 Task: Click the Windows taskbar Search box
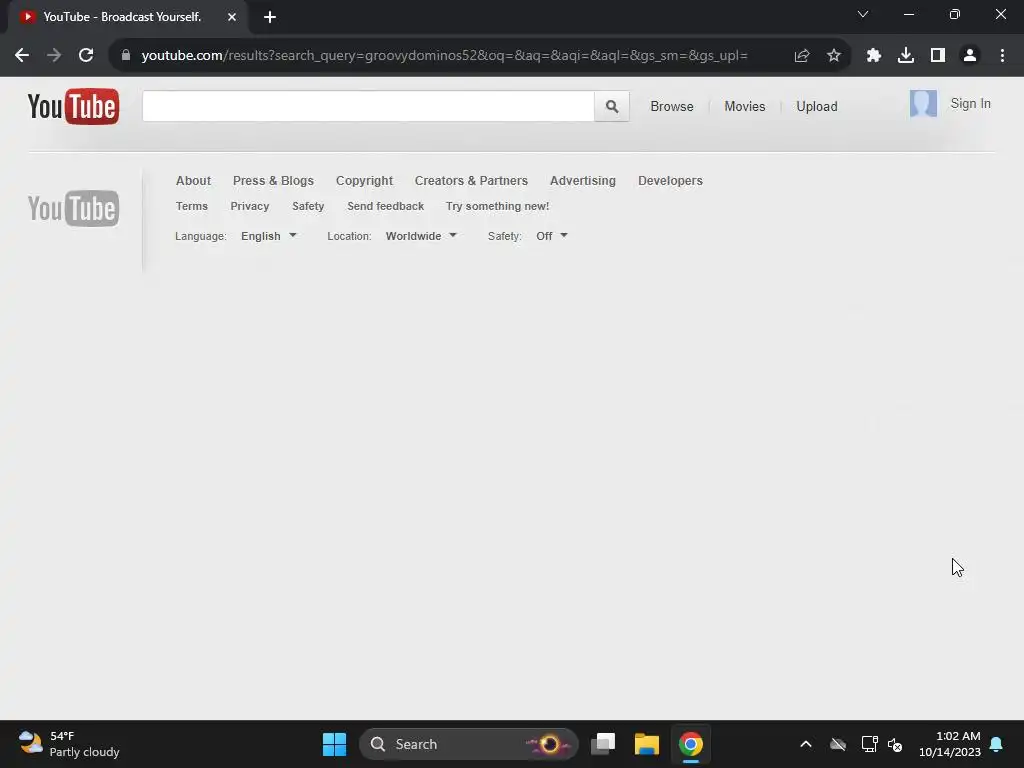(468, 744)
